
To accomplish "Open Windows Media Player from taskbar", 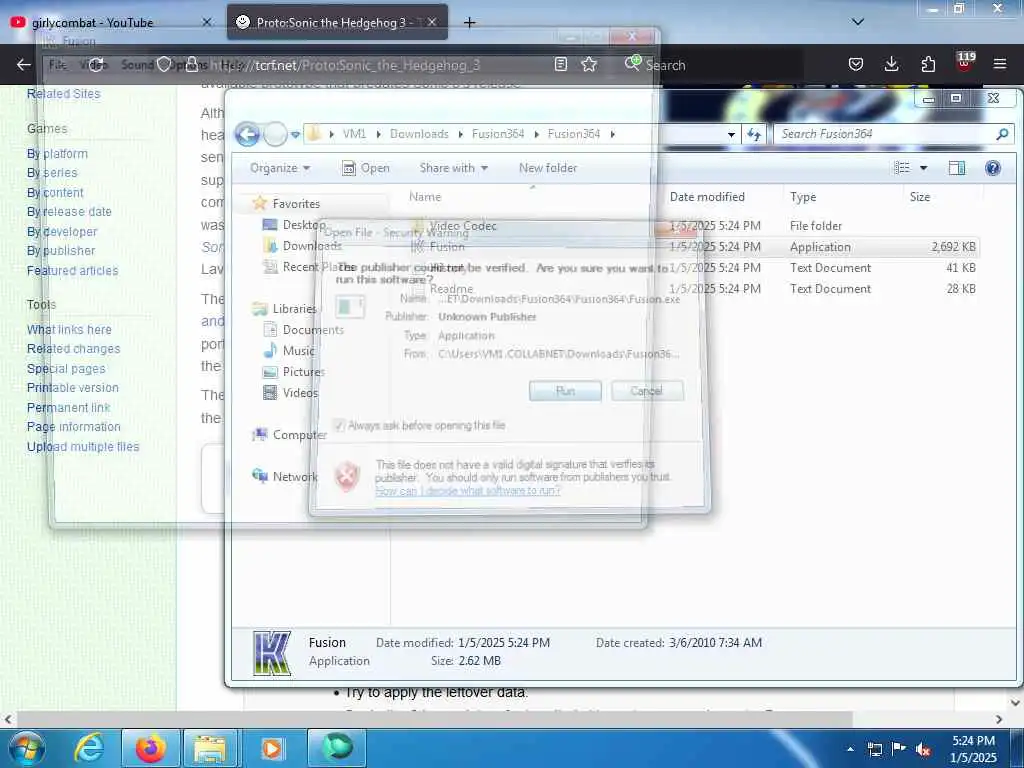I will tap(272, 748).
